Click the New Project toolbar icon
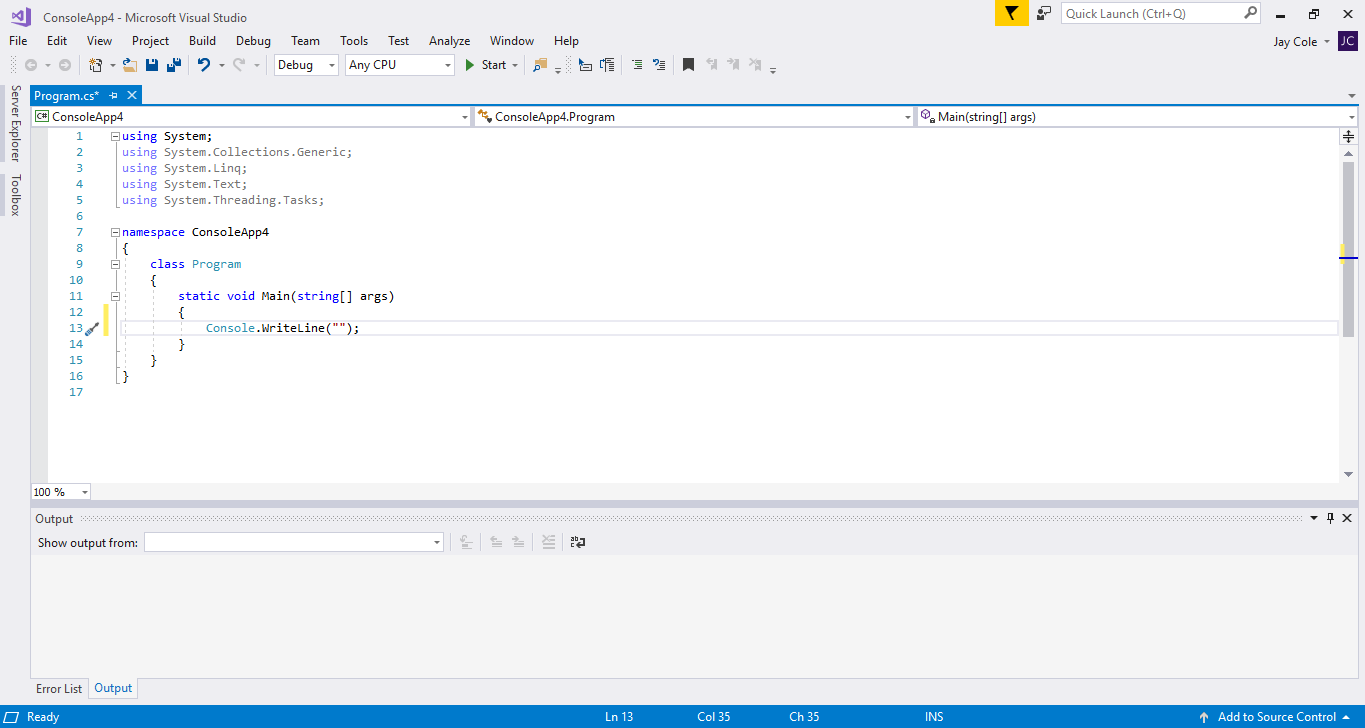Screen dimensions: 1365x728 [95, 65]
